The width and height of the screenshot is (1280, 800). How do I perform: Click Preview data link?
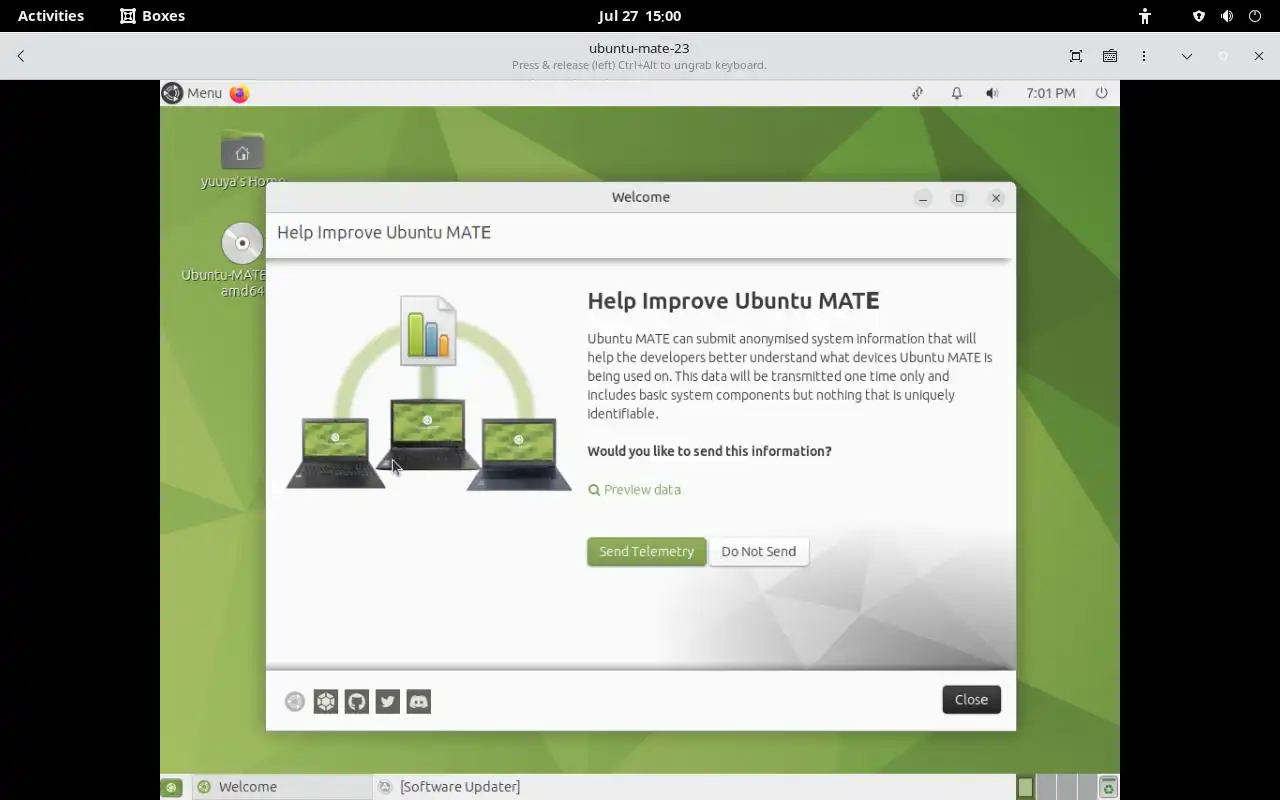pos(634,490)
